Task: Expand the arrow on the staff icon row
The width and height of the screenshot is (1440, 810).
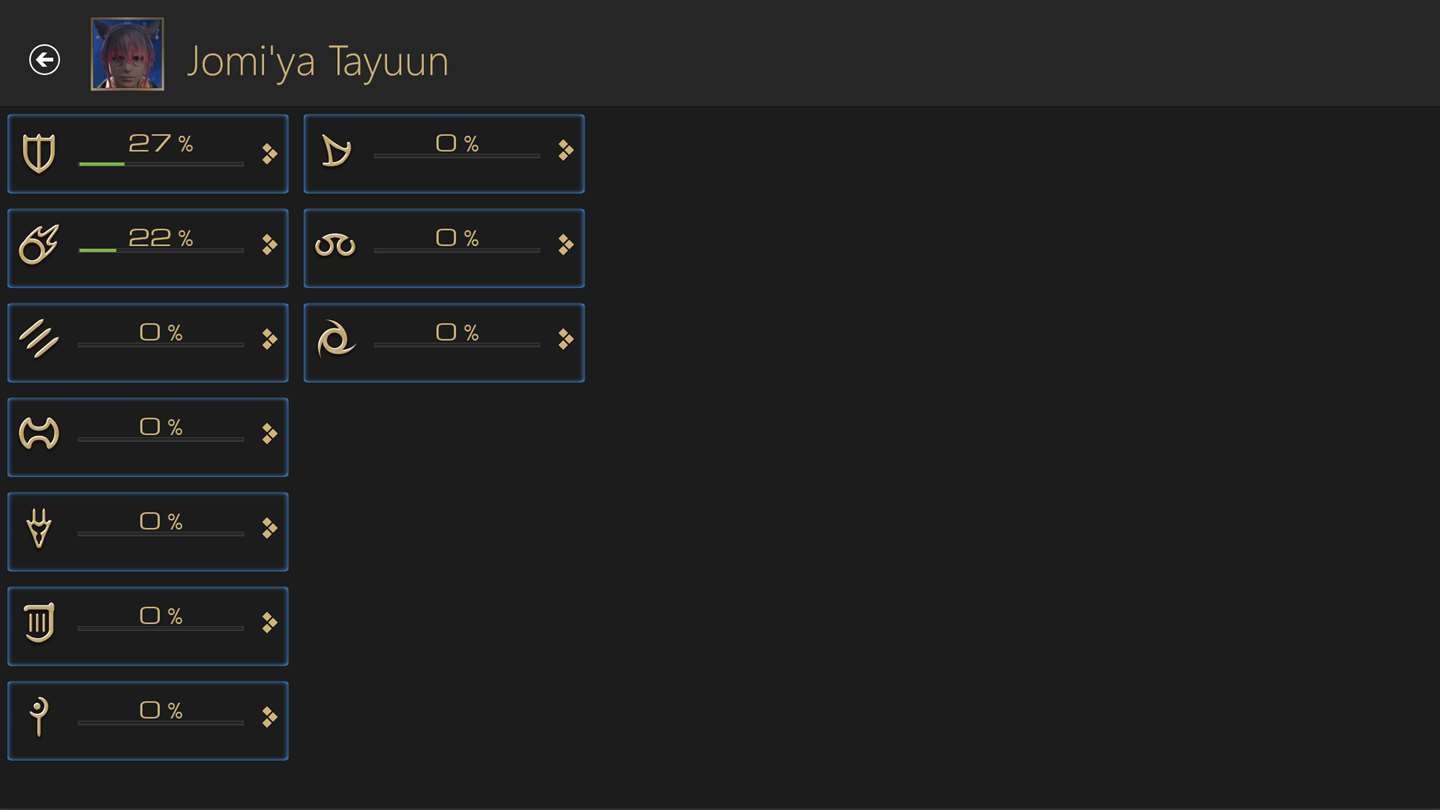Action: coord(269,716)
